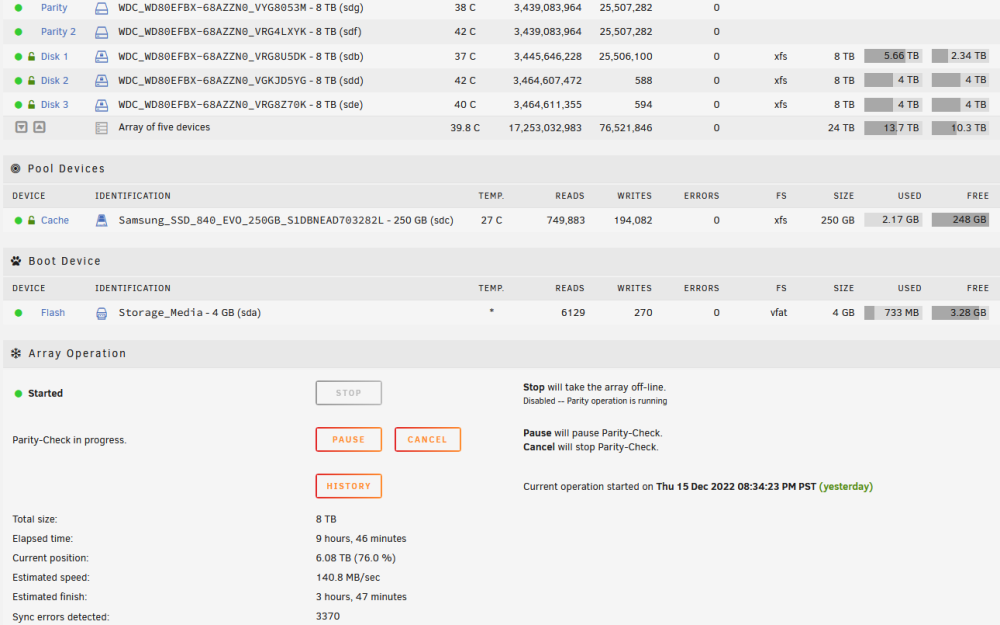Click the drive icon of Disk 2 sdd
The height and width of the screenshot is (625, 1000).
point(101,81)
